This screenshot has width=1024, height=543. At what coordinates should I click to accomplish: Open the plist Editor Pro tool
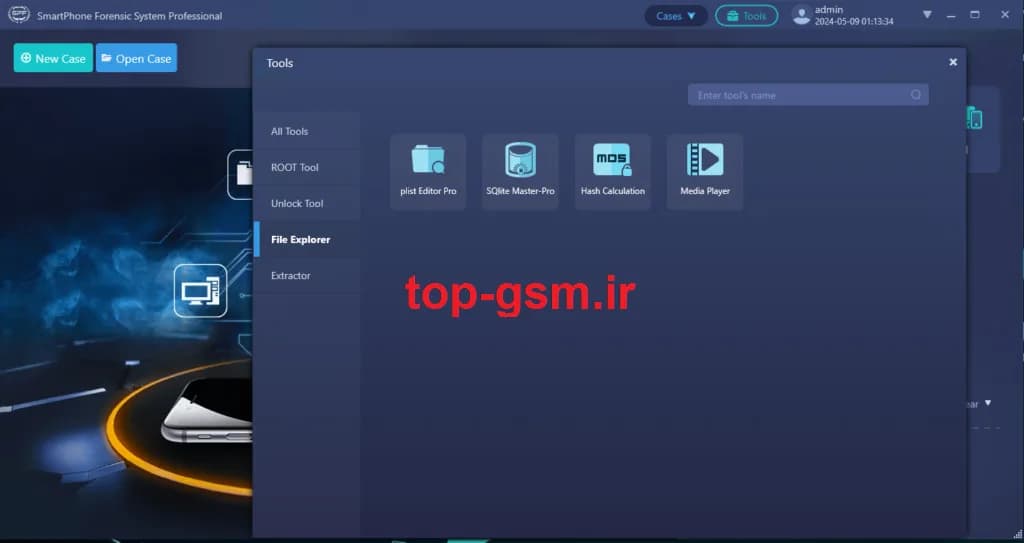(x=428, y=171)
